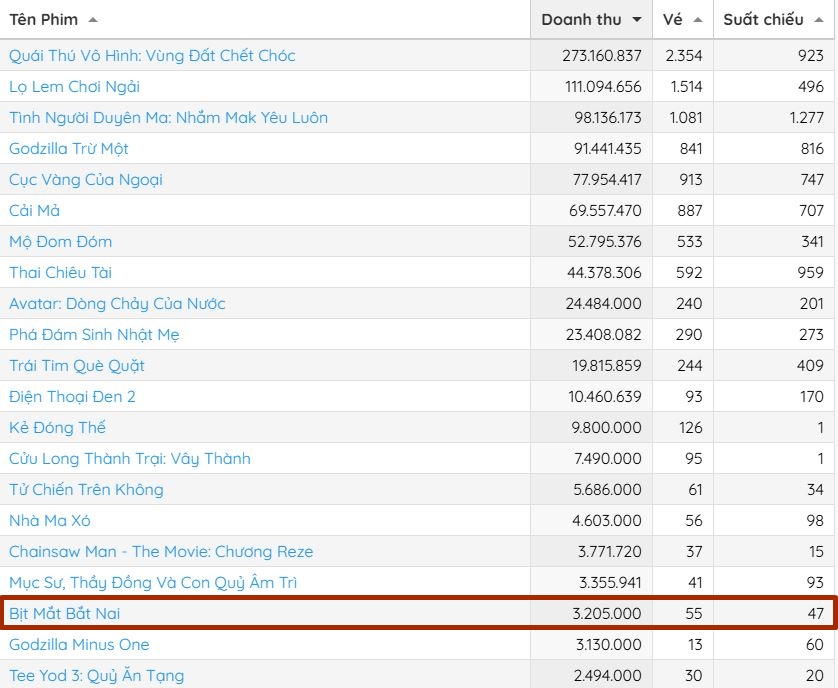Click the sort arrow beside Tên Phim

pos(93,20)
